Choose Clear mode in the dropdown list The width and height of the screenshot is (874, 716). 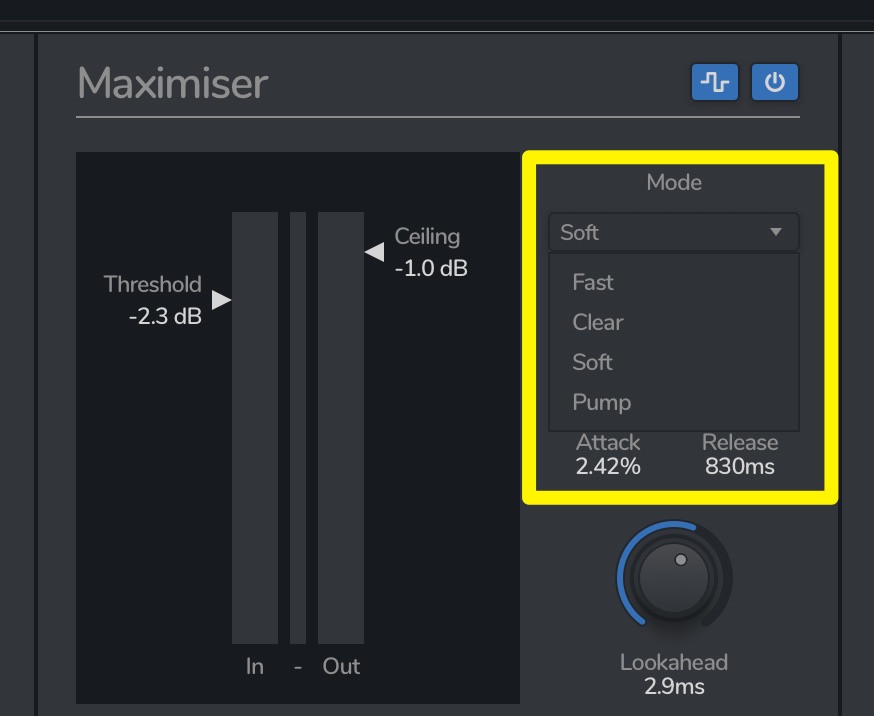click(598, 322)
